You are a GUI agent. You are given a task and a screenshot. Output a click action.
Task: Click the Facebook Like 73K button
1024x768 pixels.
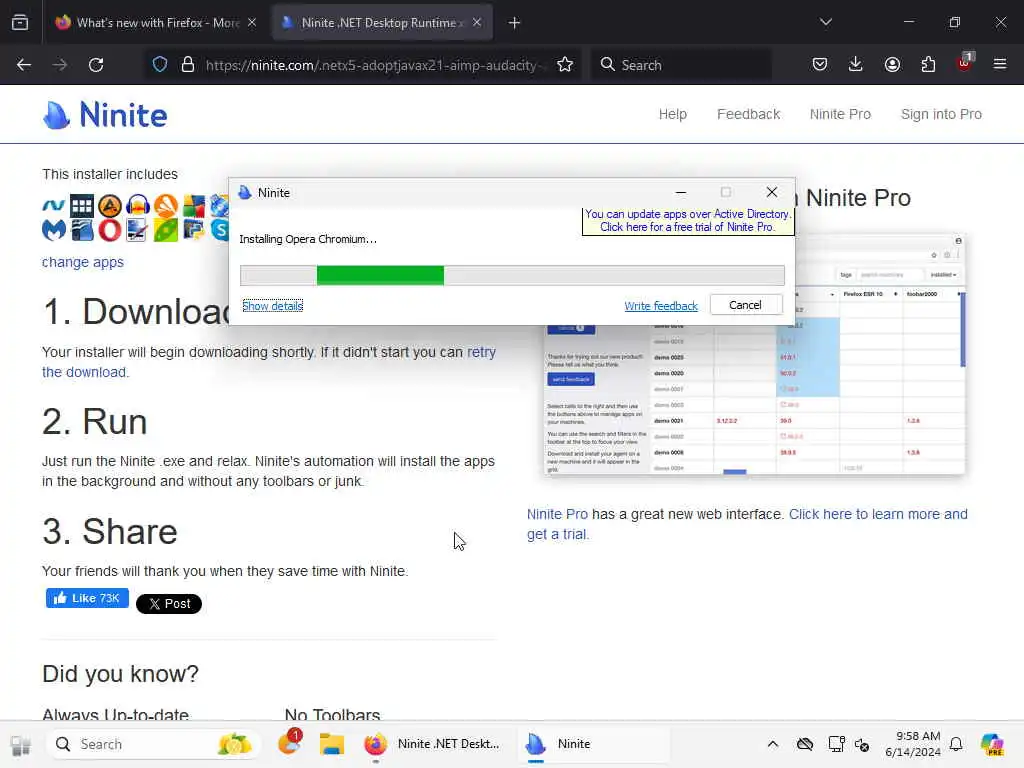point(87,598)
